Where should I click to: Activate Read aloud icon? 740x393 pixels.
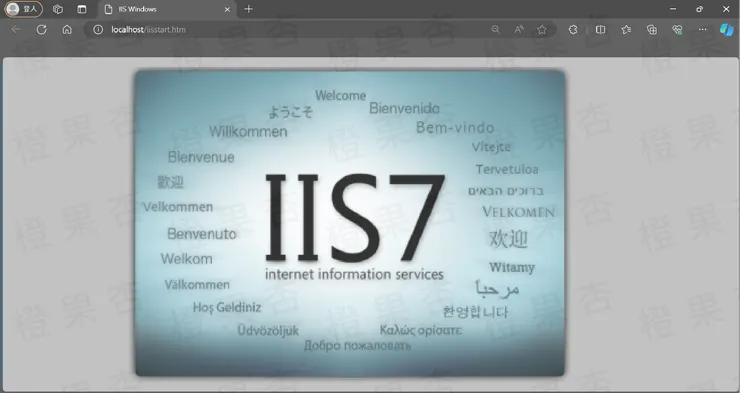point(519,30)
